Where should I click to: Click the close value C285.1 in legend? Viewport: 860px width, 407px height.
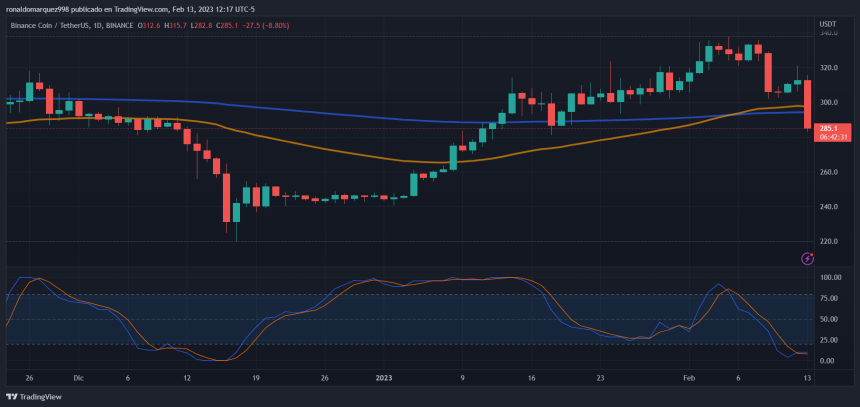[x=227, y=25]
